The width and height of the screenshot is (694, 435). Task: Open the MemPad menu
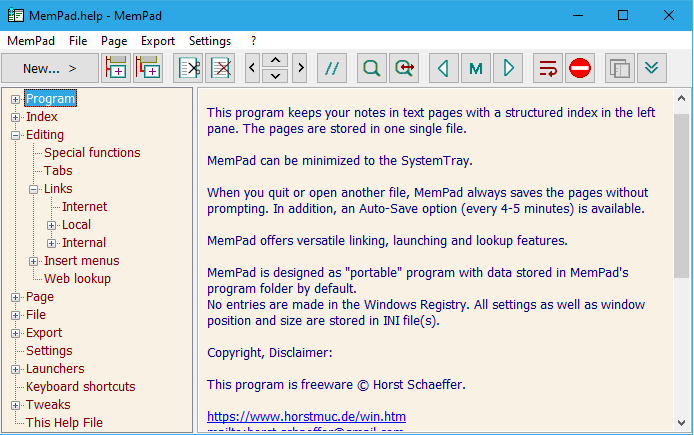click(31, 41)
